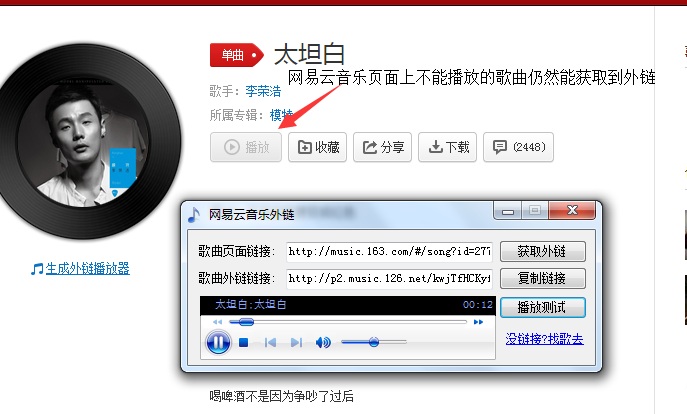Skip to previous track in player
Screen dimensions: 687x414
(270, 342)
